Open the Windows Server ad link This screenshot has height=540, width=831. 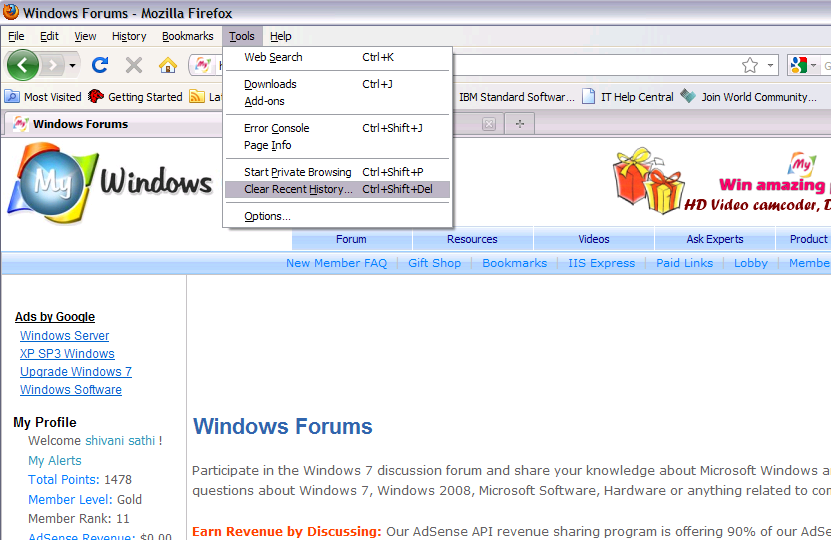point(65,336)
